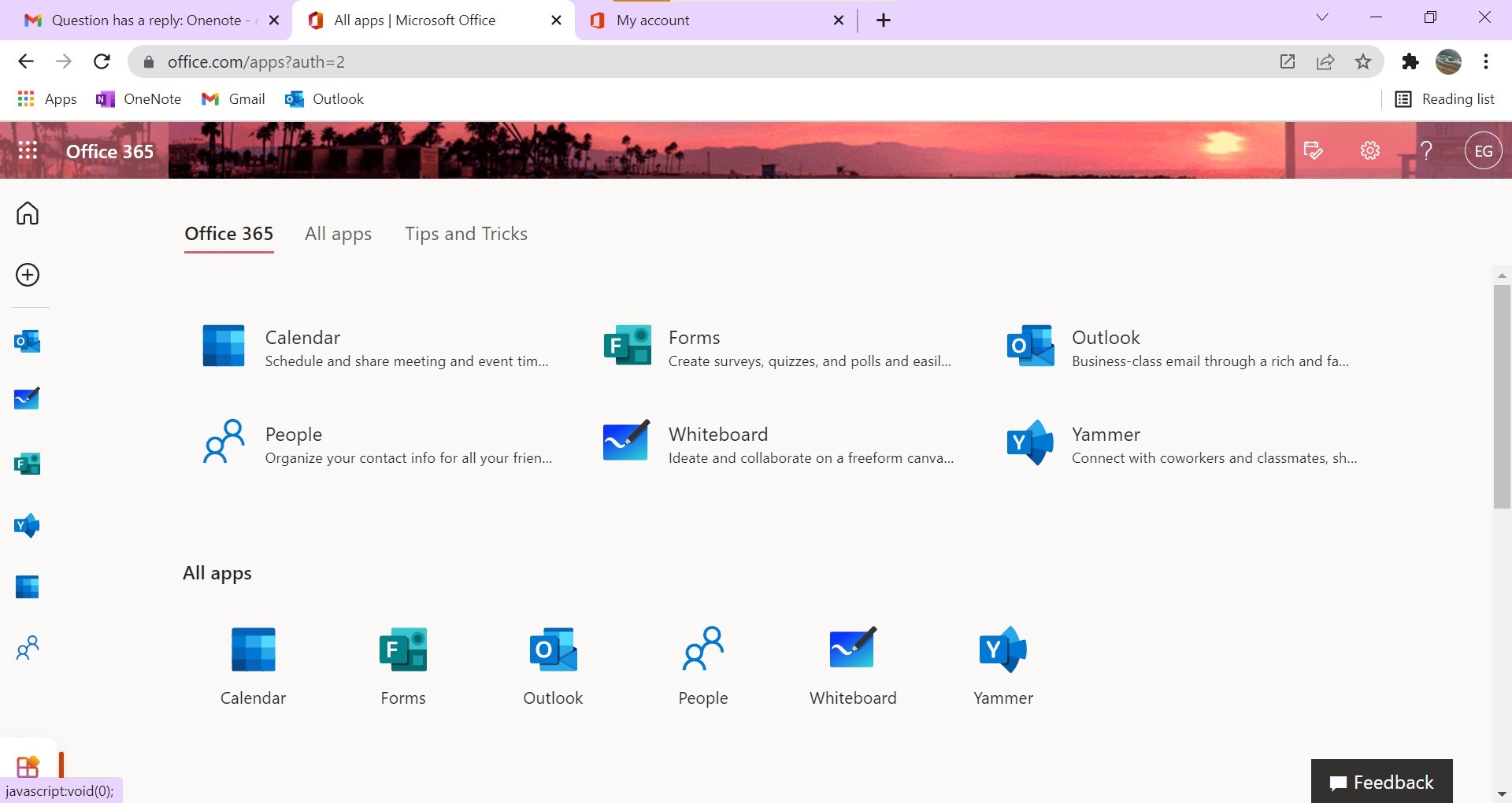Viewport: 1512px width, 803px height.
Task: Open the Office settings gear
Action: (x=1370, y=150)
